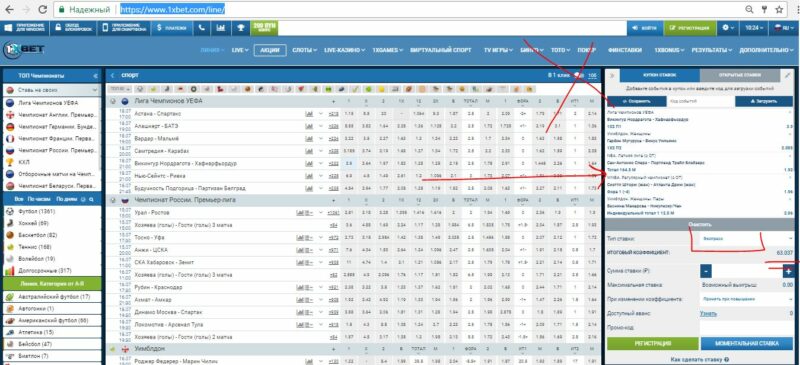Open the Анжи - ЦСКА match
Viewport: 800px width, 365px height.
150,250
